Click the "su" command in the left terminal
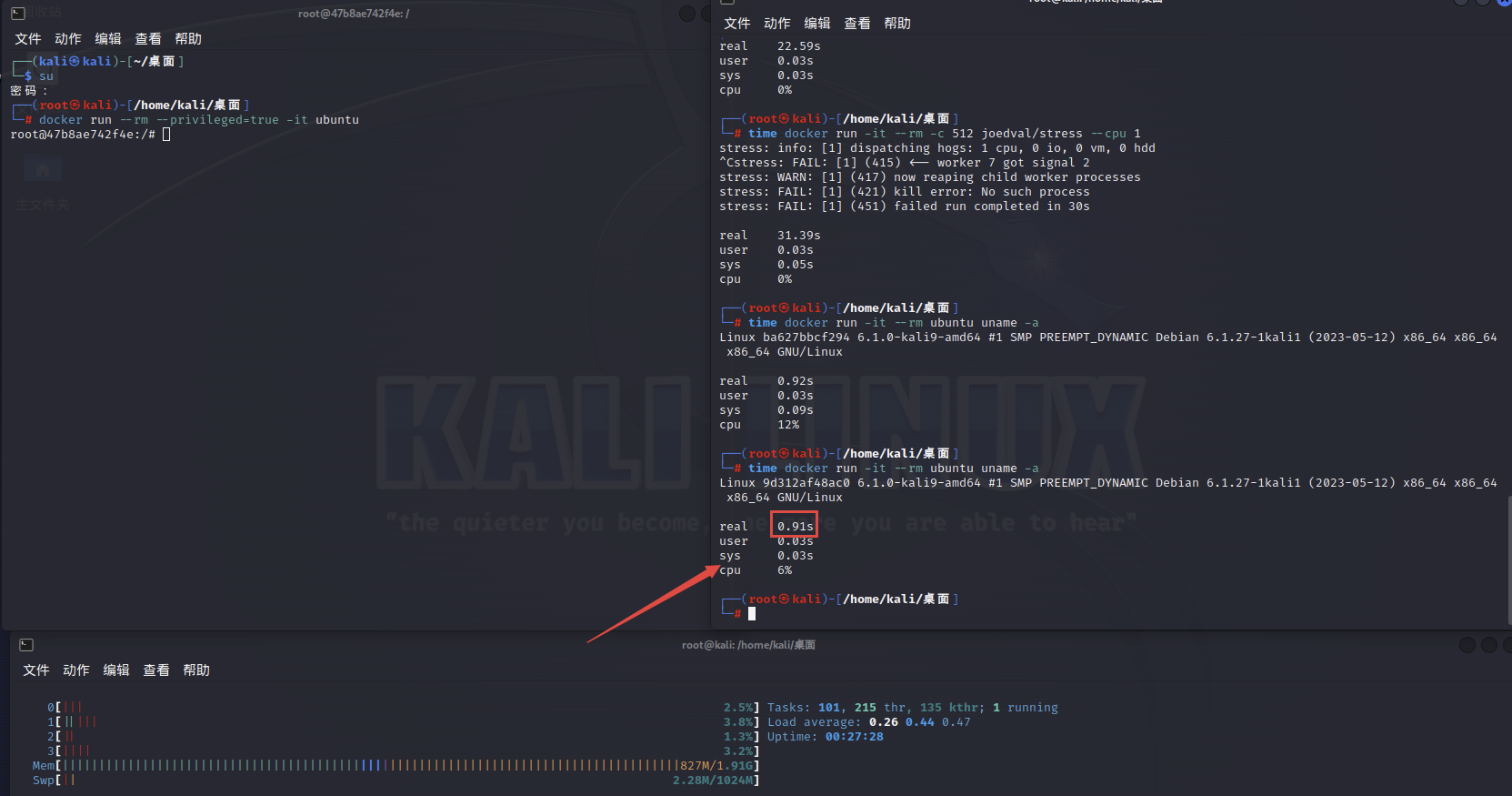This screenshot has width=1512, height=796. tap(46, 76)
